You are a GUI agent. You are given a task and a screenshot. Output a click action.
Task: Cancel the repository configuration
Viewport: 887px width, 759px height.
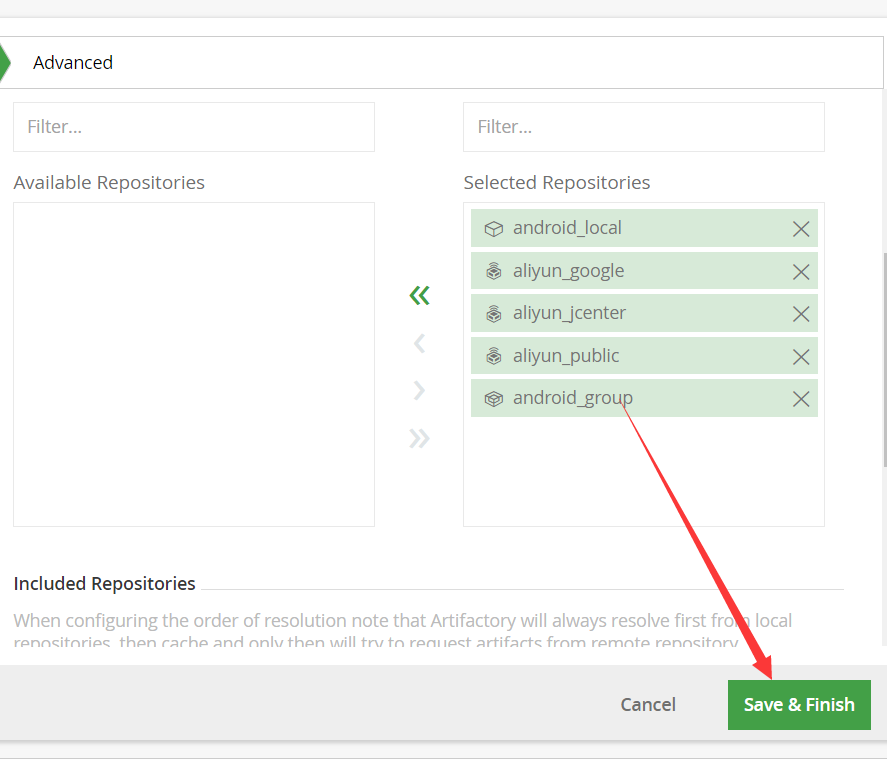648,704
